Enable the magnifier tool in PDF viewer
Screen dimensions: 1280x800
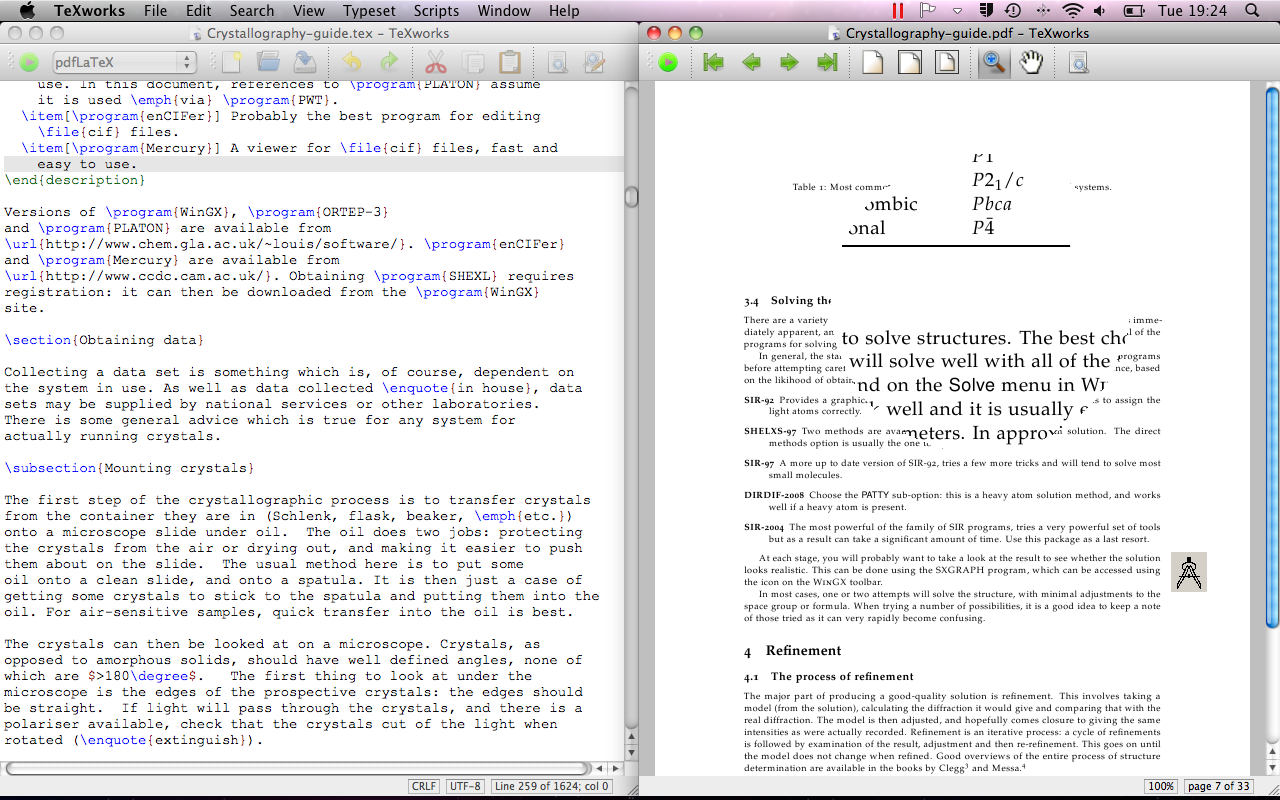point(992,62)
